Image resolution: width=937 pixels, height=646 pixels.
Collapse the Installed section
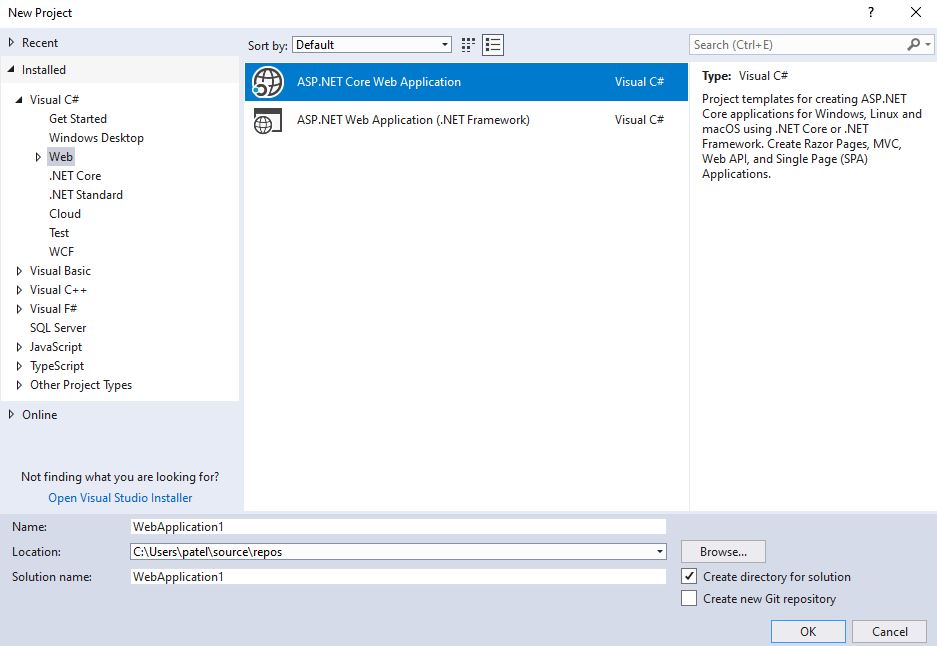point(11,69)
